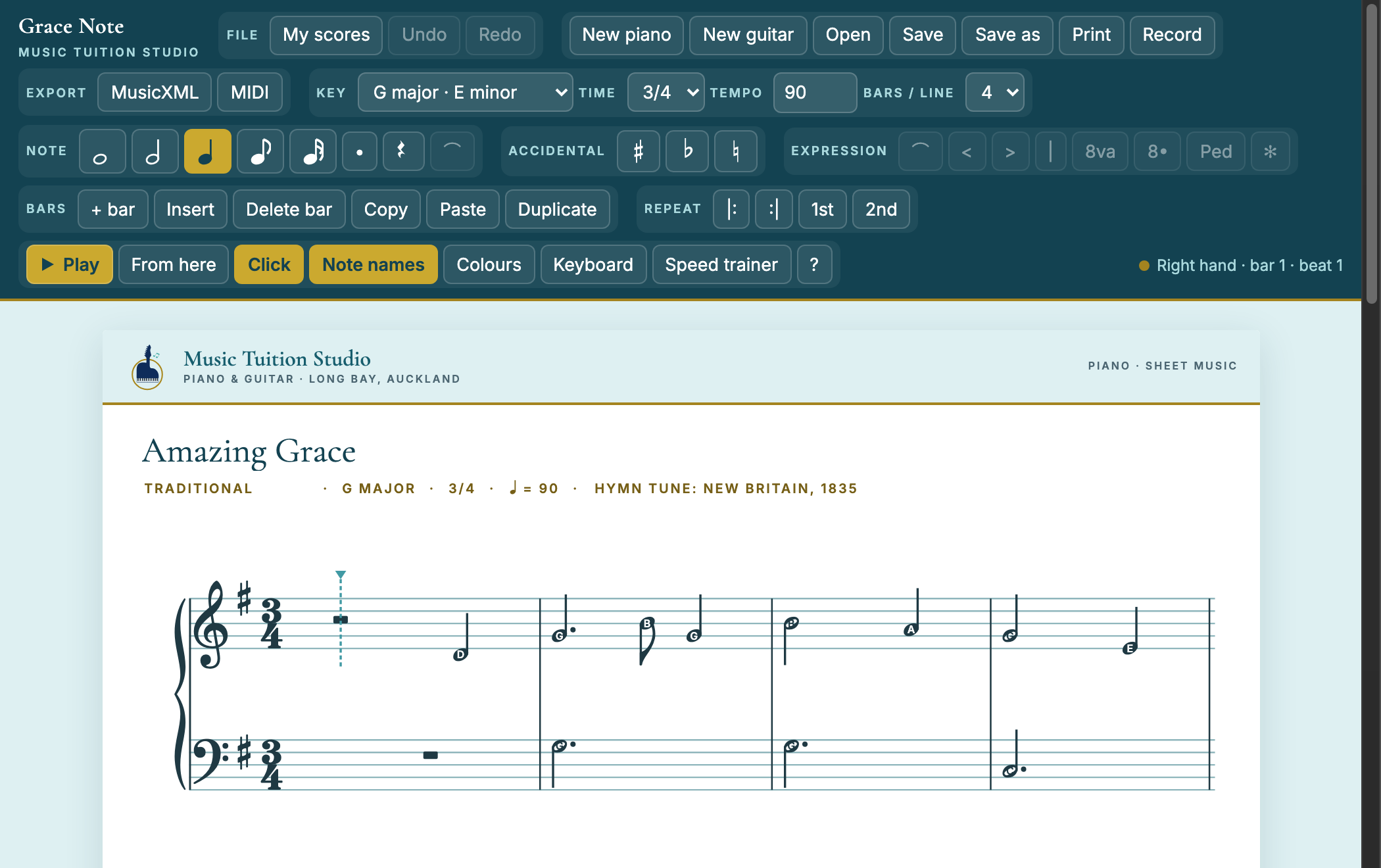Enable the Speed trainer

(721, 264)
